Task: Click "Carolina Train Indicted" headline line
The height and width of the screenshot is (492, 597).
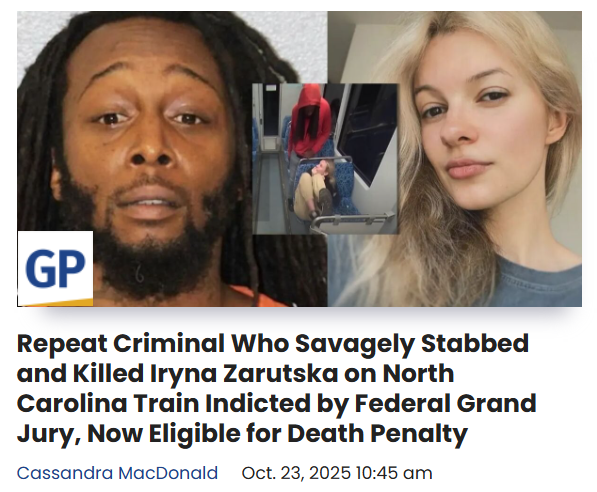Action: (164, 404)
